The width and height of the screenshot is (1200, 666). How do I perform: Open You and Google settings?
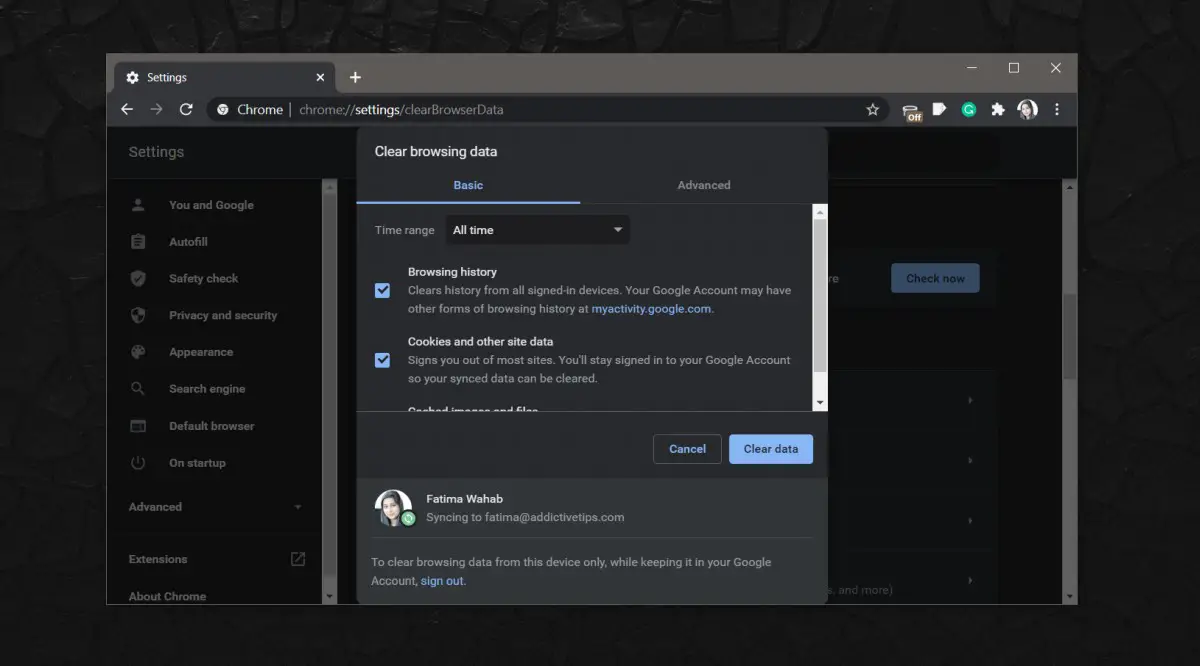coord(211,205)
